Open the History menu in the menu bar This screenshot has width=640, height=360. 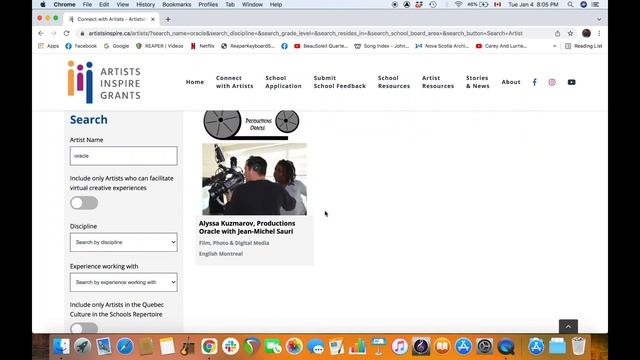[145, 4]
